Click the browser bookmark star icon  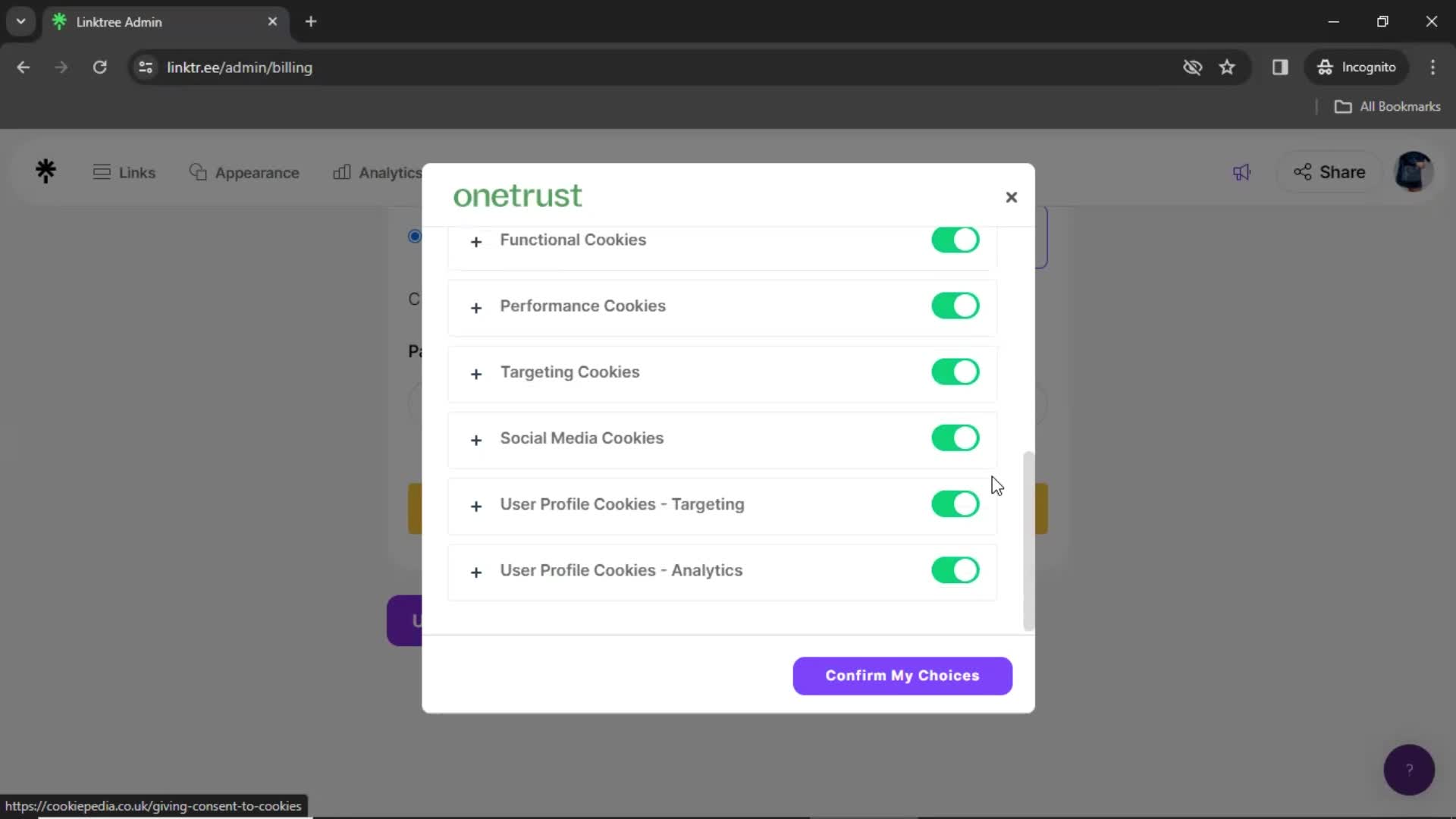point(1229,67)
